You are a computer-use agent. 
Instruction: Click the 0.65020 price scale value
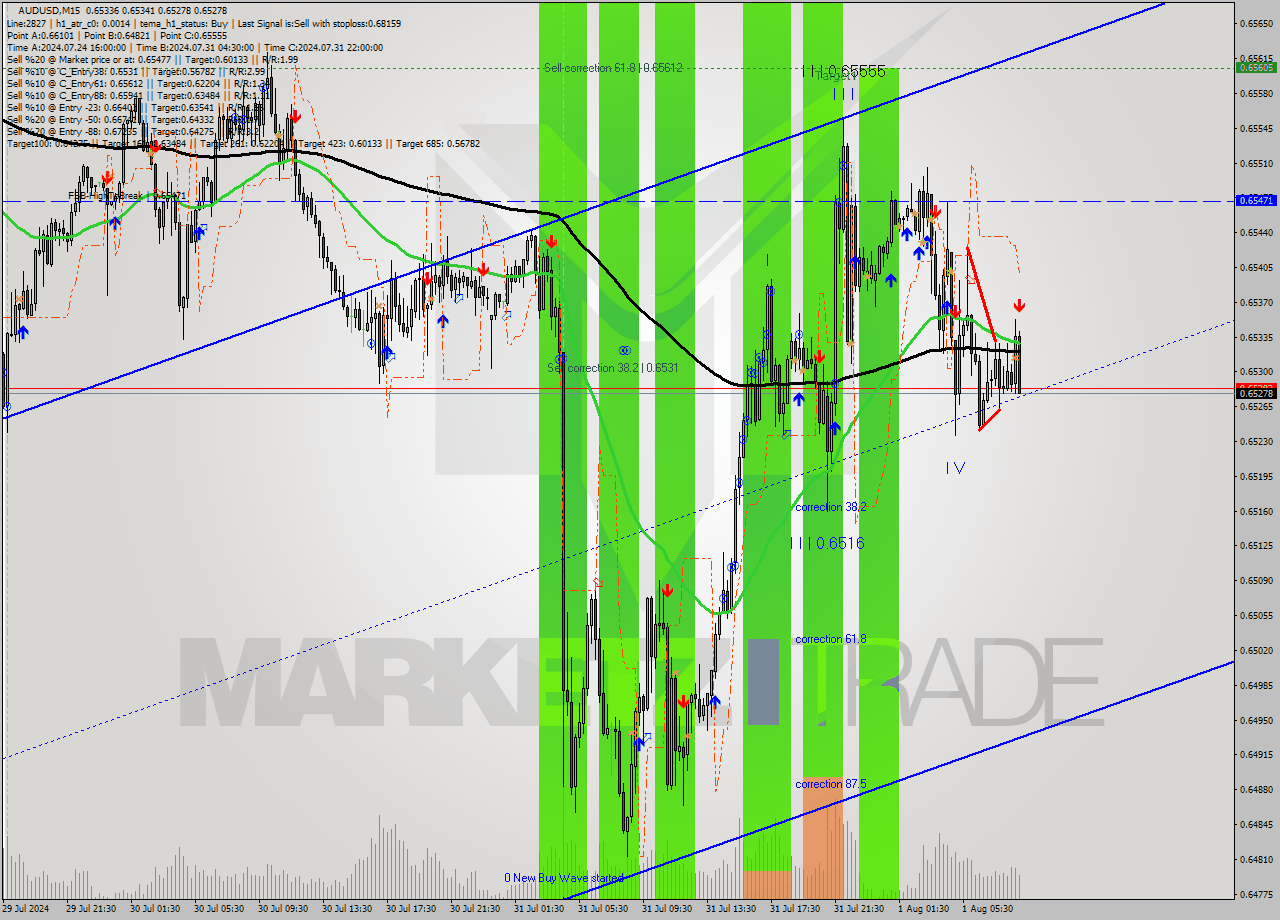pos(1255,650)
